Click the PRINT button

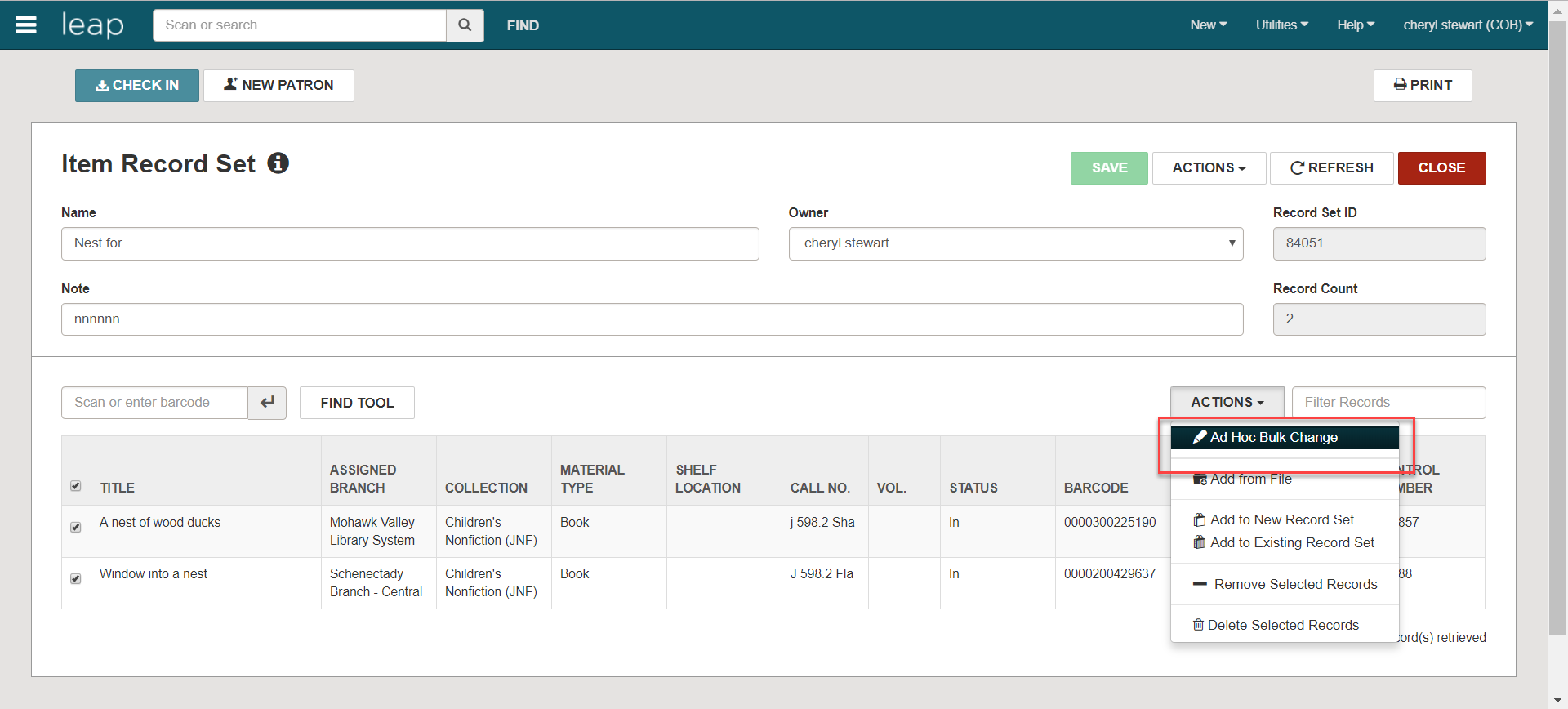[1422, 86]
